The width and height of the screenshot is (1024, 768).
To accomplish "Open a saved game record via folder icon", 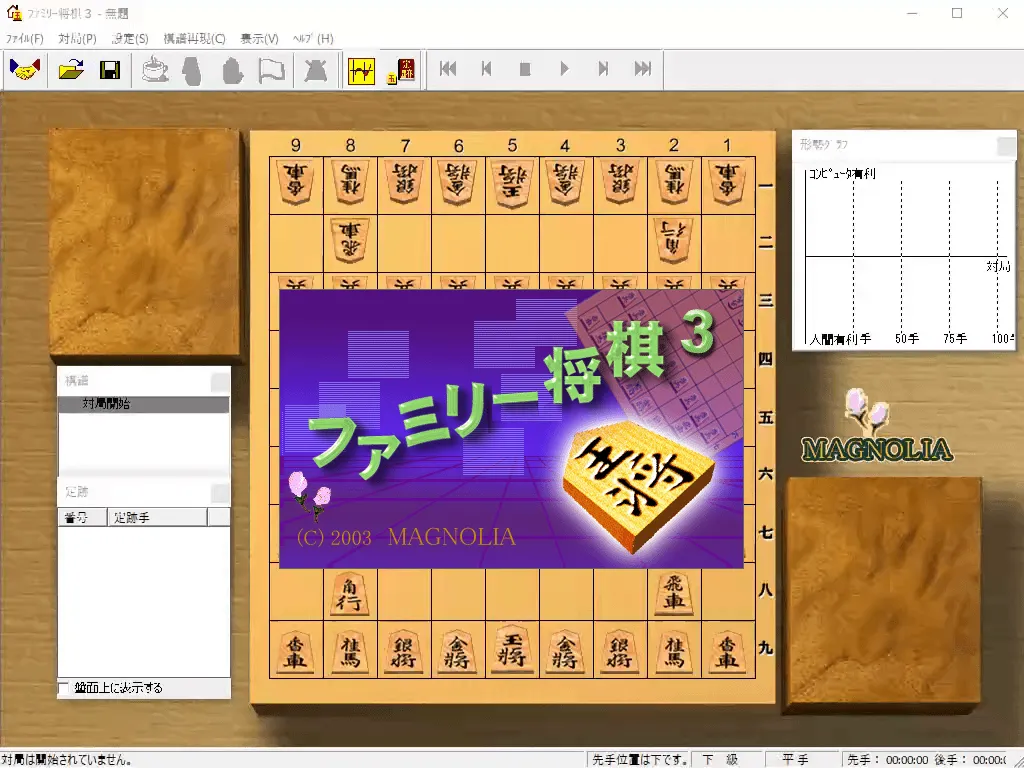I will pos(68,69).
